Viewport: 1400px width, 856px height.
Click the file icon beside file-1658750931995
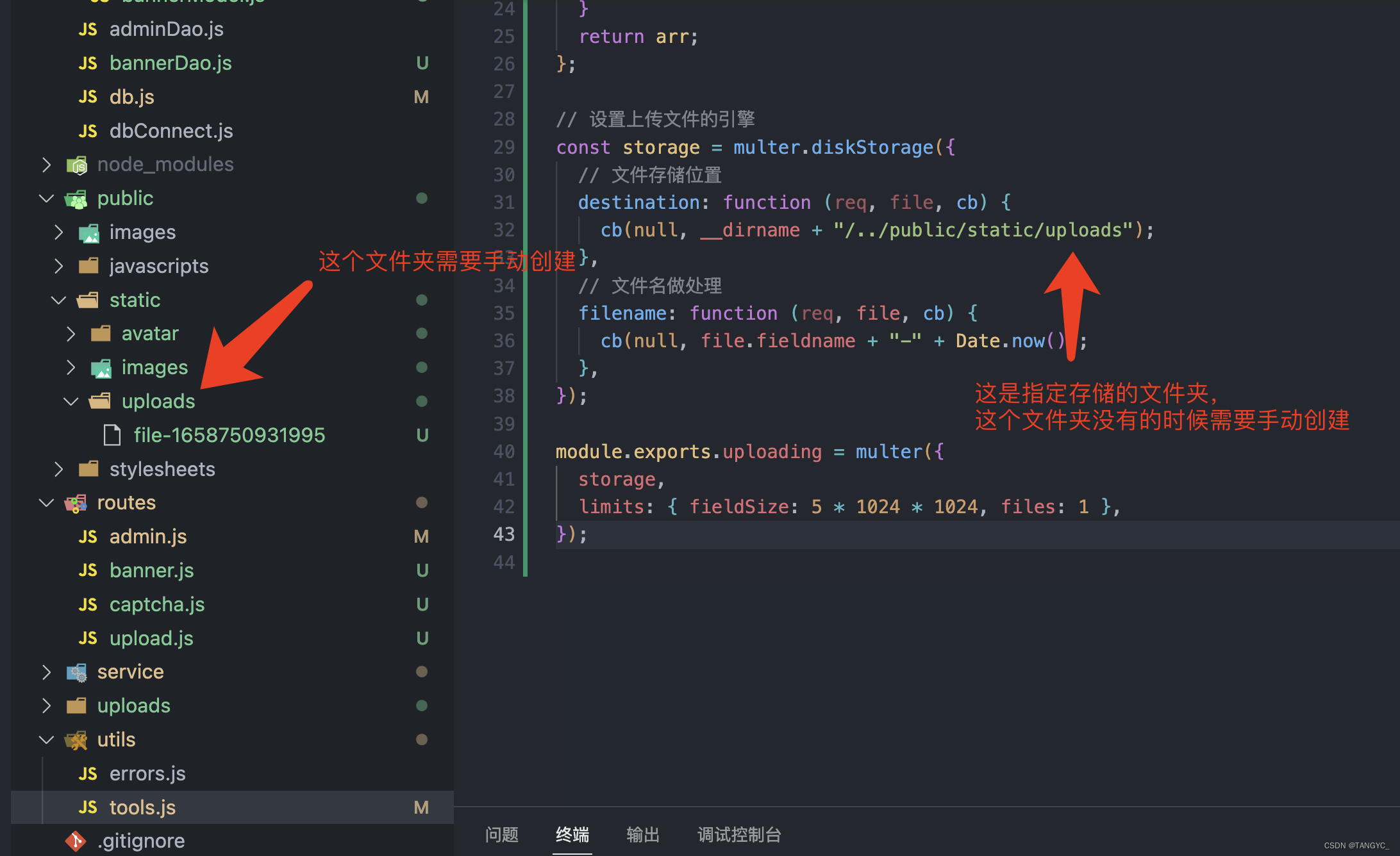(112, 434)
